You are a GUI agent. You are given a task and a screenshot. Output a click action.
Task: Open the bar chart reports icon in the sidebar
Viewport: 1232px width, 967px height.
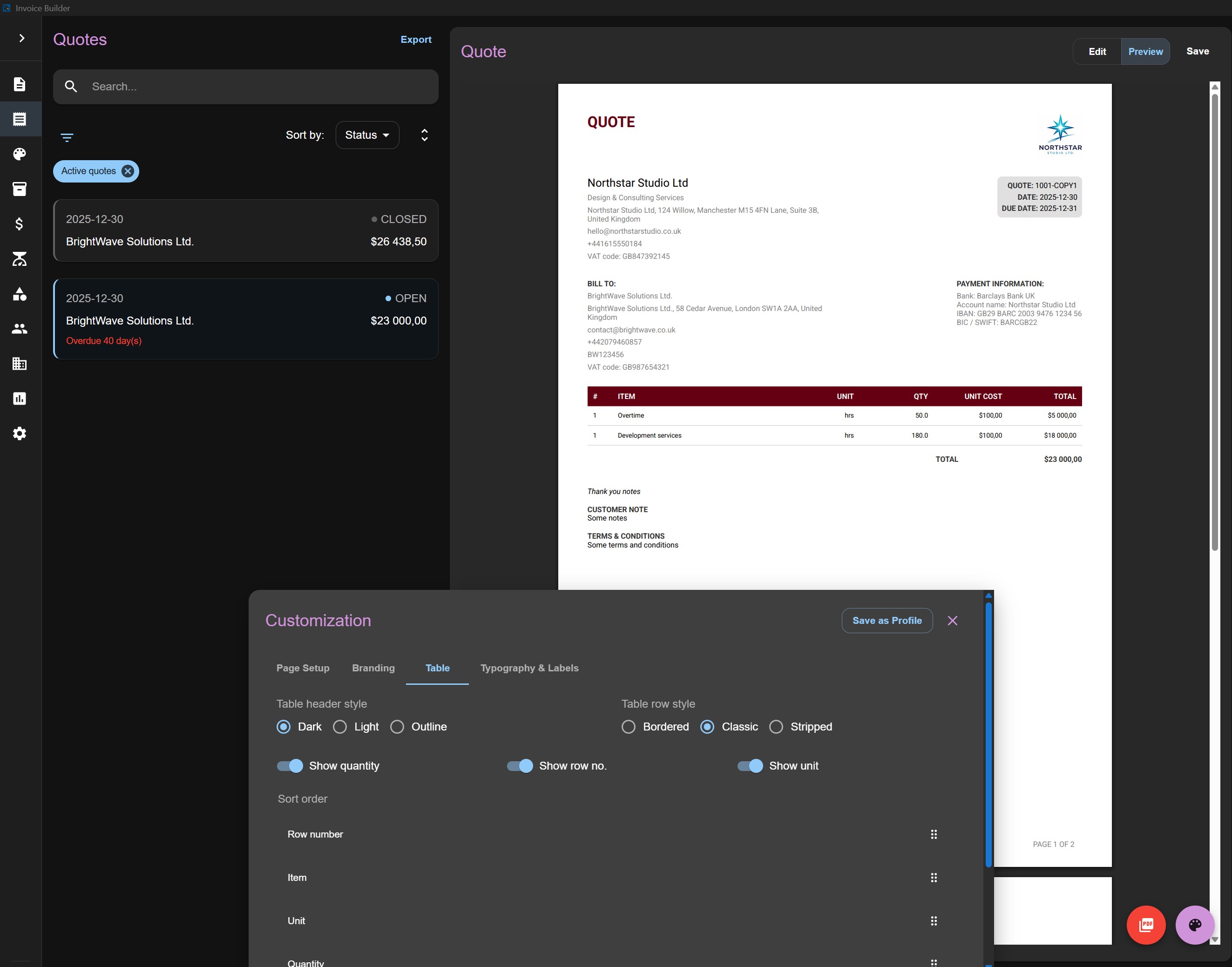20,399
